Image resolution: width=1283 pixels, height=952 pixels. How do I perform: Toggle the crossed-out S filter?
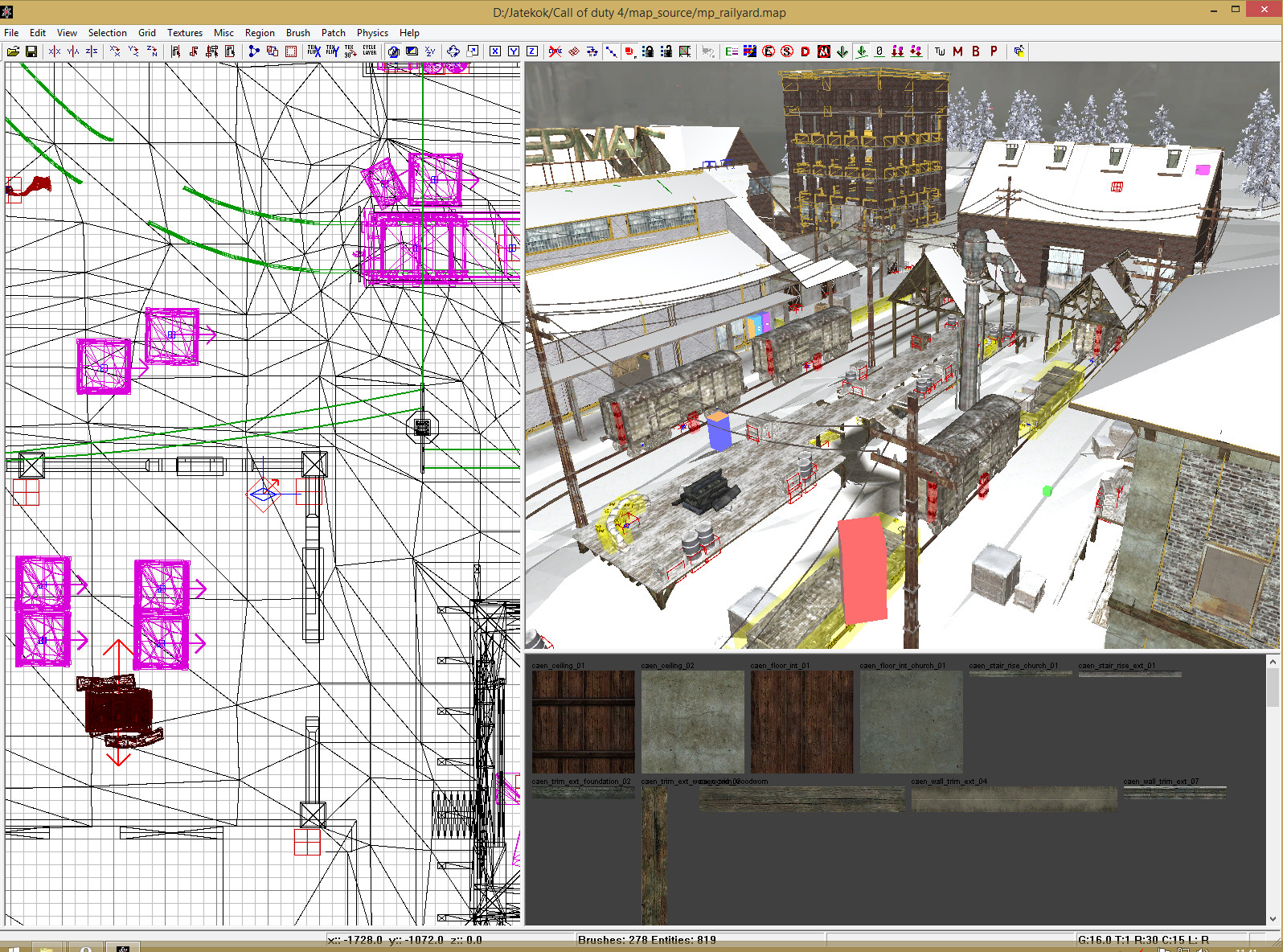pos(787,51)
